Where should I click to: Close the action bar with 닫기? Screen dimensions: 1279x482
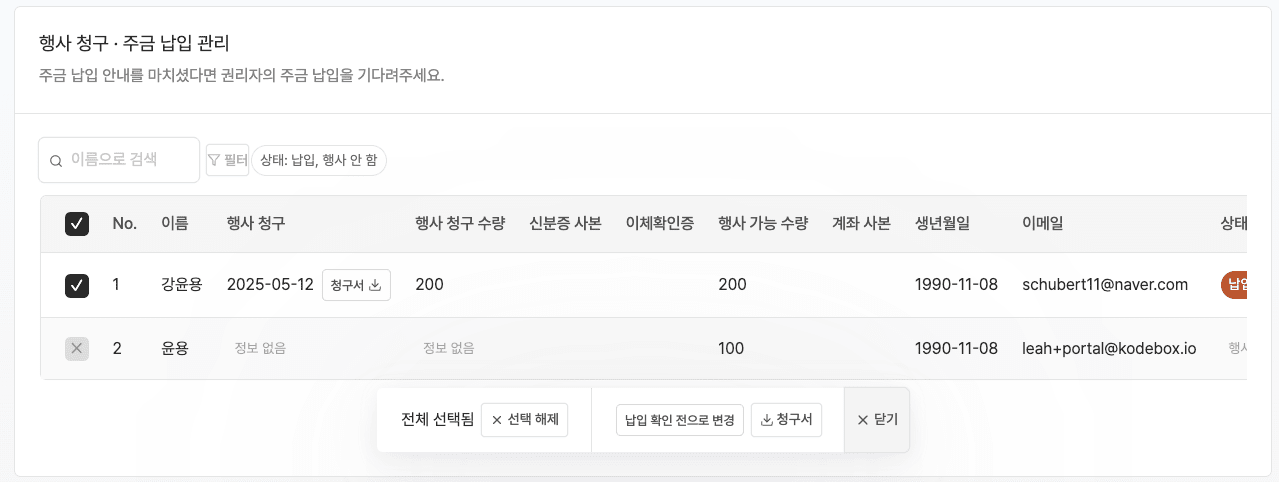click(877, 420)
